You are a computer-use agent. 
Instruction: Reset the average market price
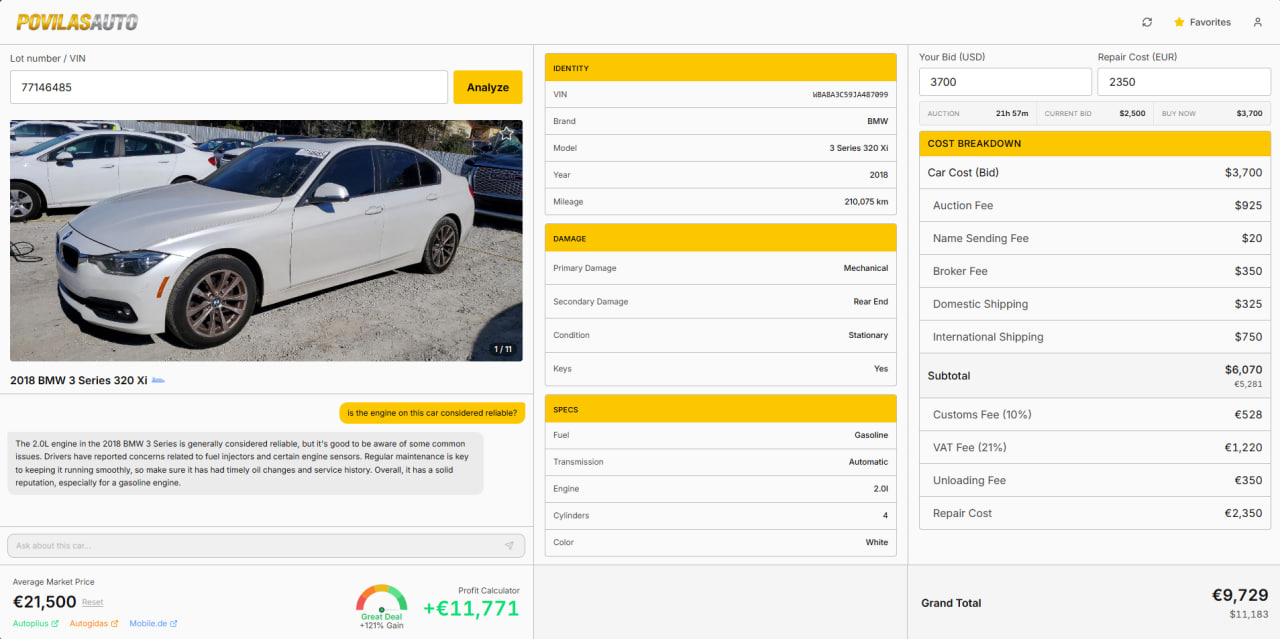point(93,602)
